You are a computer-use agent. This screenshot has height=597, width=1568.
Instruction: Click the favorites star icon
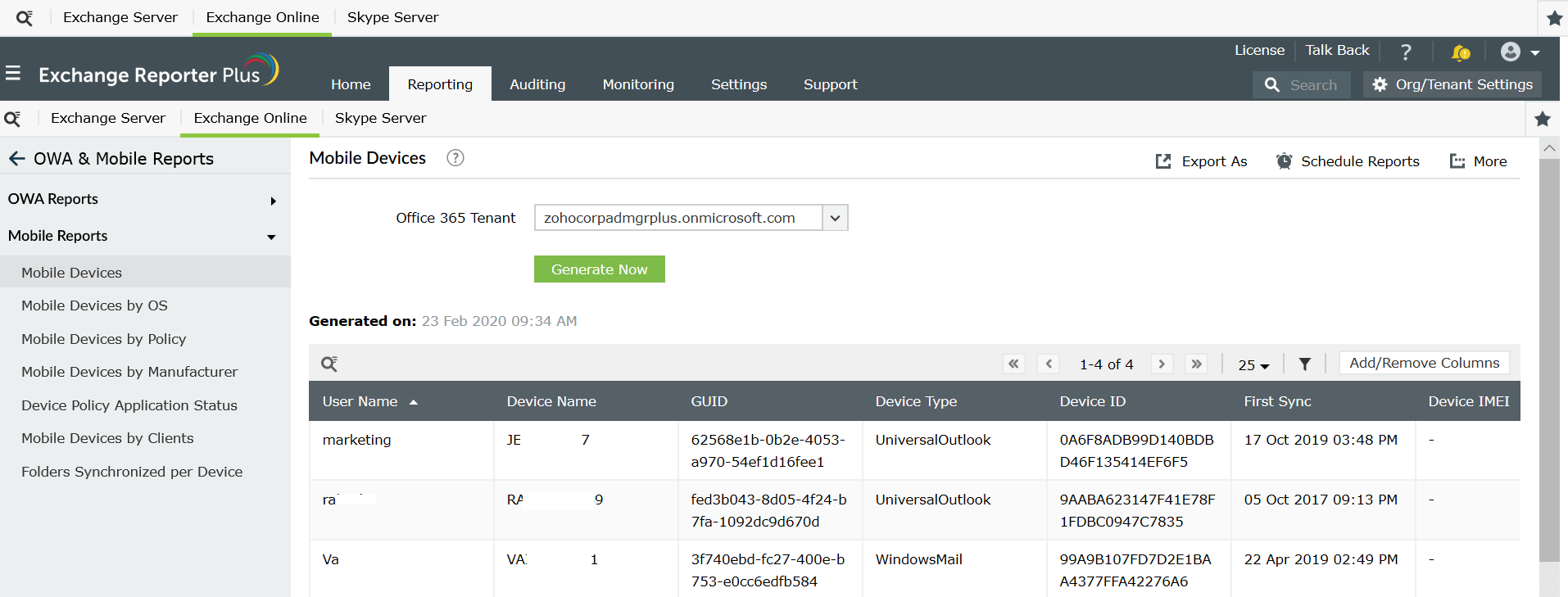[1543, 119]
